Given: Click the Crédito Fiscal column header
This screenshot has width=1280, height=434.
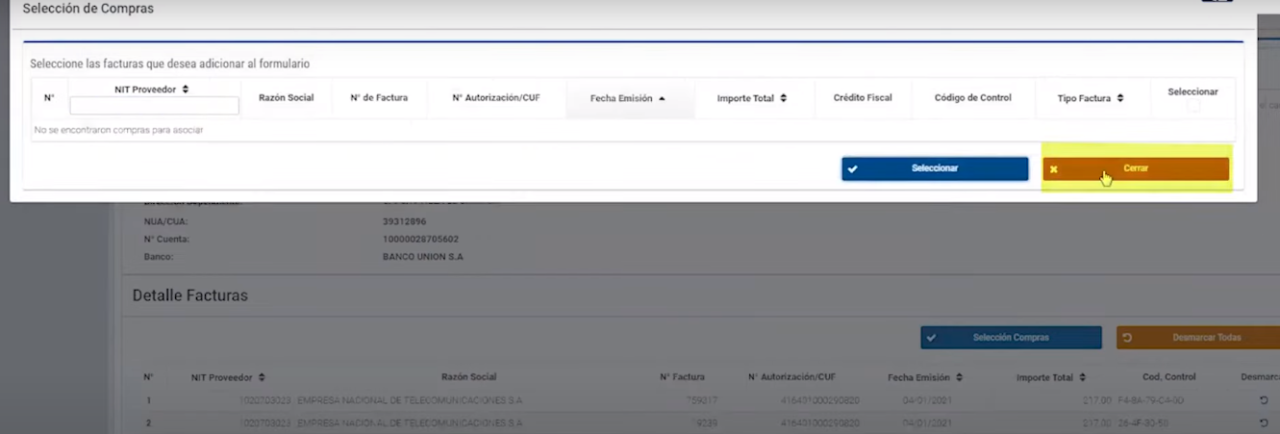Looking at the screenshot, I should [x=862, y=98].
